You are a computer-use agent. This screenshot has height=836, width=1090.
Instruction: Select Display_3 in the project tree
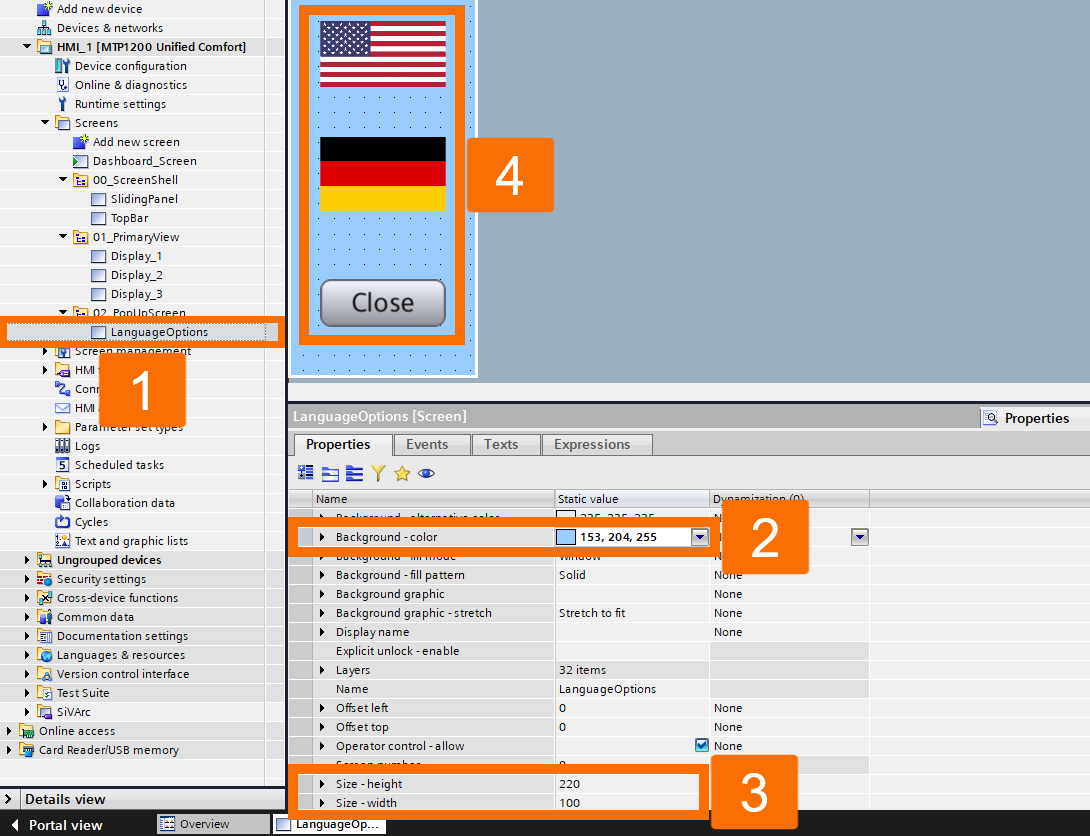tap(136, 294)
